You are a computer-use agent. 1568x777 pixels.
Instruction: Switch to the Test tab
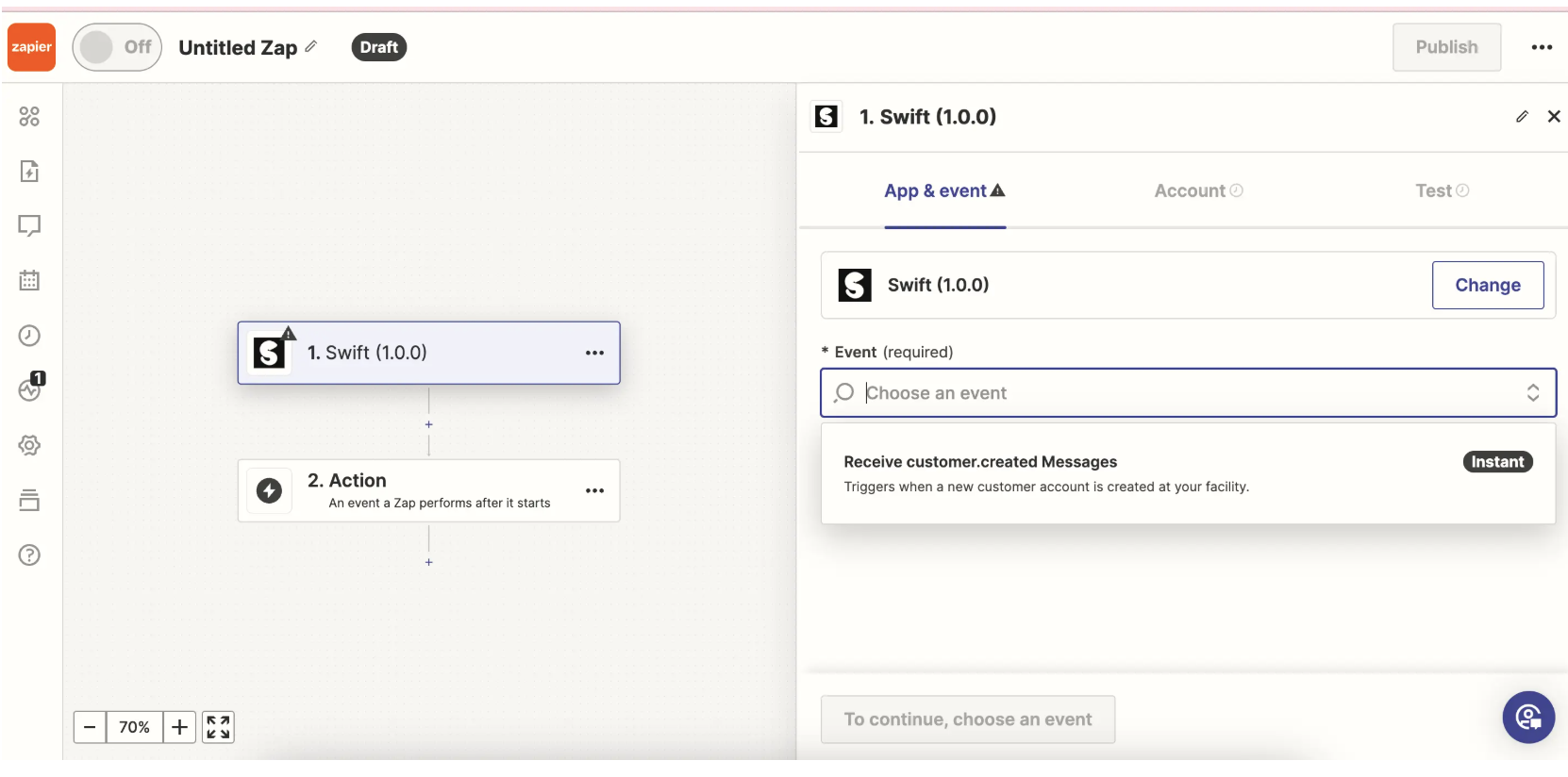coord(1441,191)
